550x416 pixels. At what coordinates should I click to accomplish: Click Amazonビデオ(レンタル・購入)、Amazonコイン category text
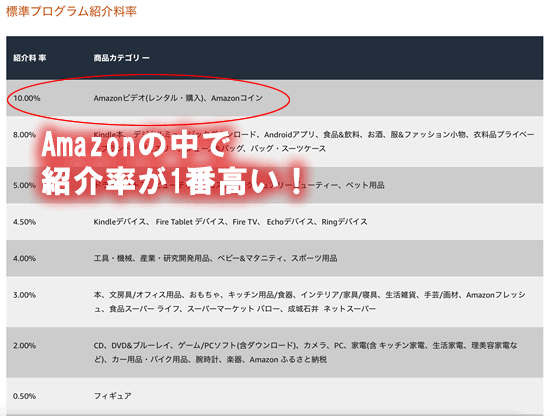point(178,98)
